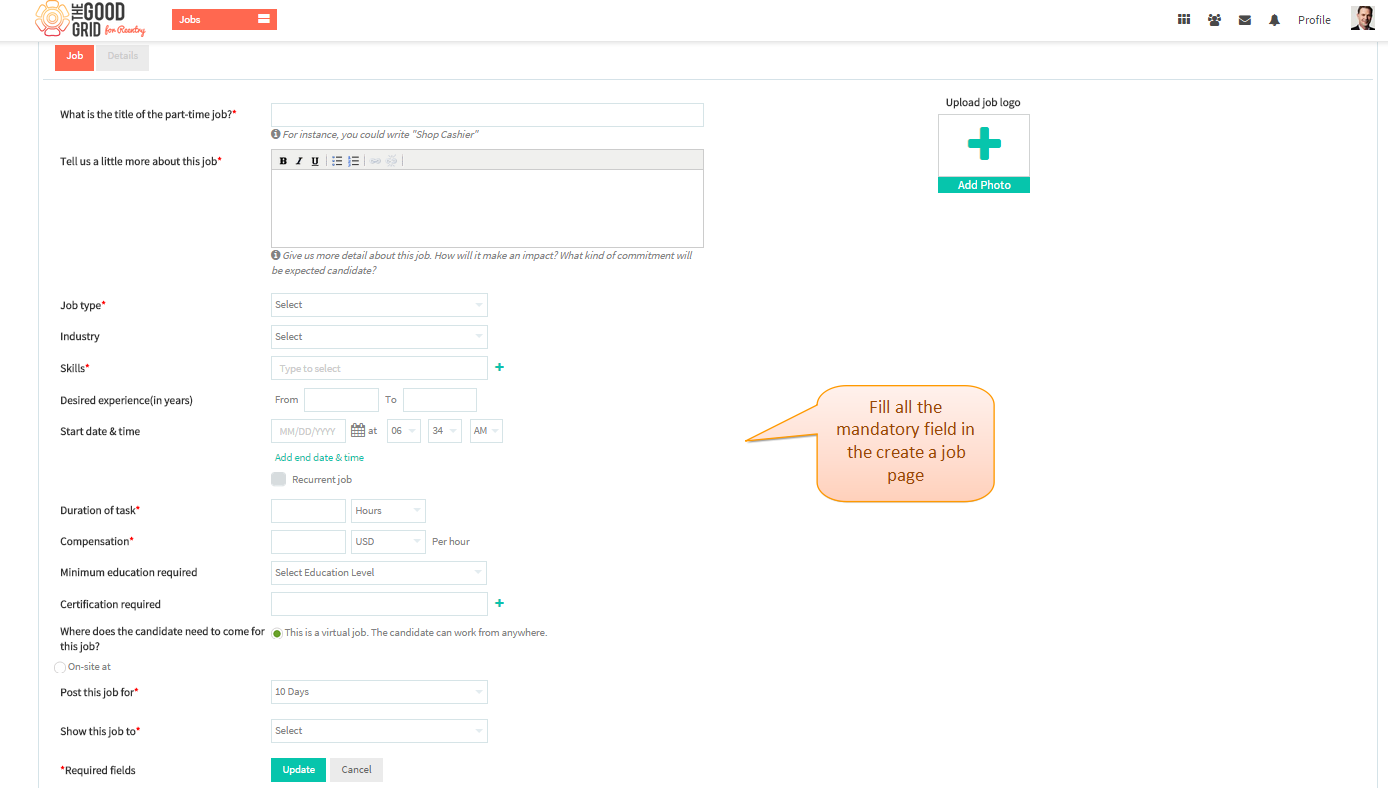This screenshot has width=1388, height=788.
Task: Focus the experience From field
Action: (341, 400)
